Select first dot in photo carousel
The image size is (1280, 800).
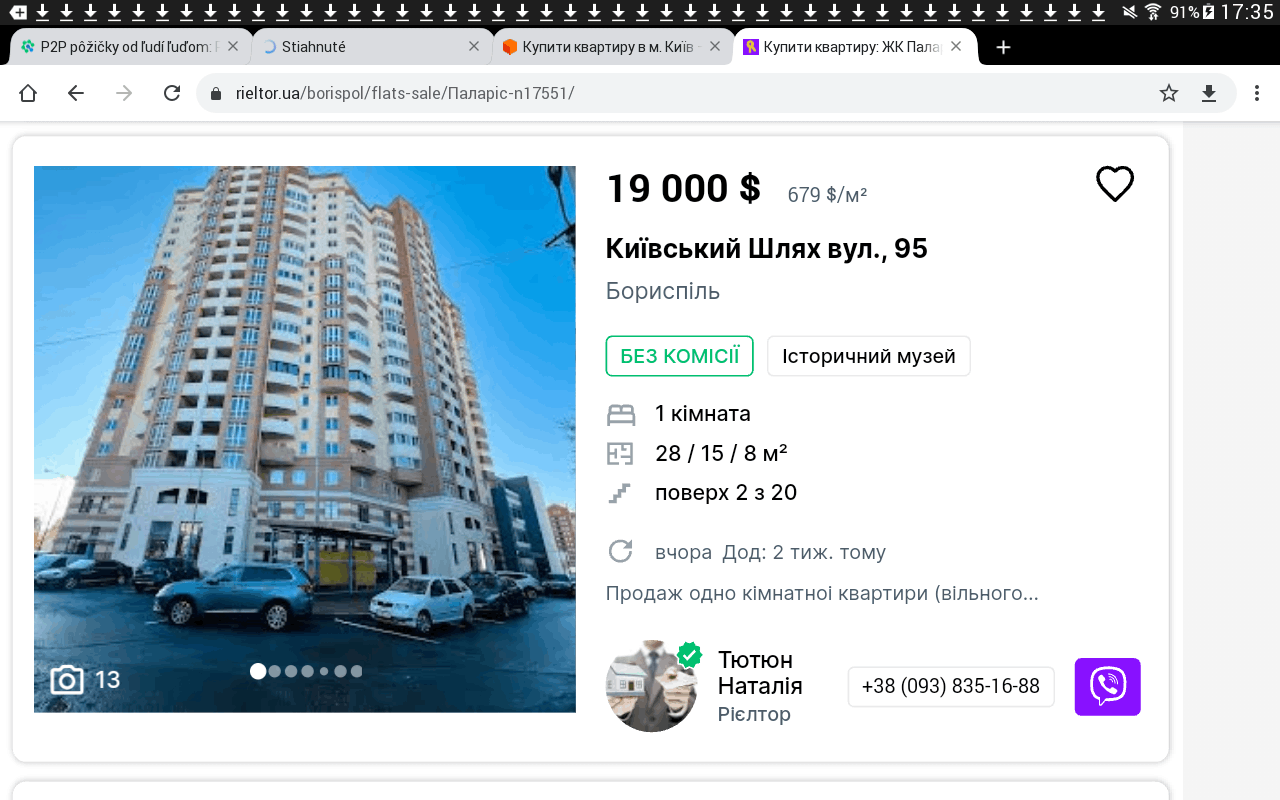point(258,671)
